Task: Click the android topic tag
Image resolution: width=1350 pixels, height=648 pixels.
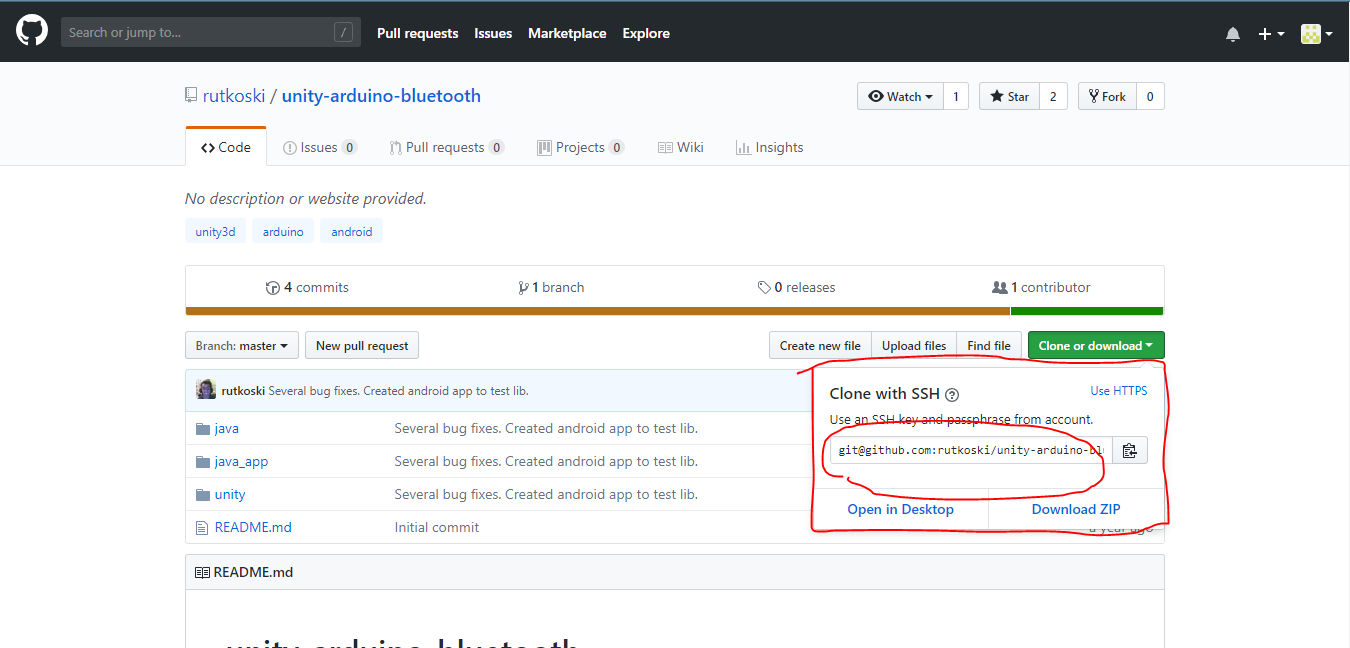Action: [x=351, y=231]
